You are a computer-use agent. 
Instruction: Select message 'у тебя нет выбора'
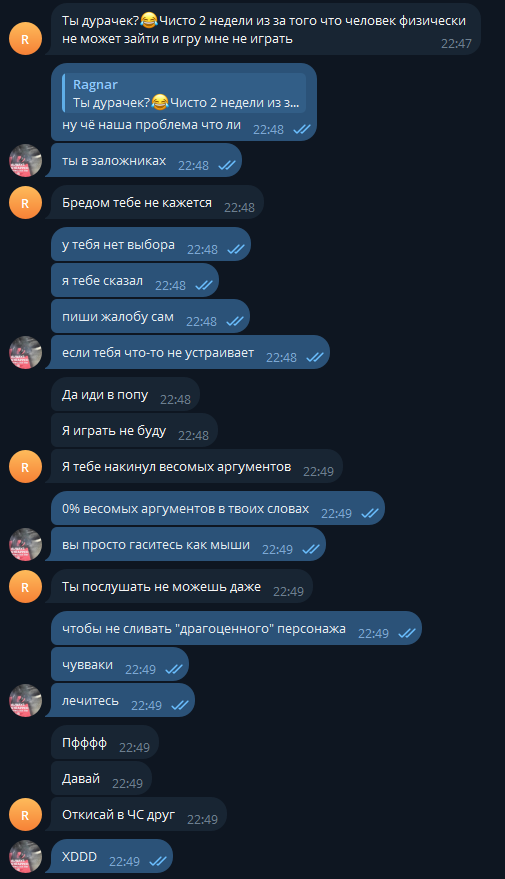coord(151,244)
